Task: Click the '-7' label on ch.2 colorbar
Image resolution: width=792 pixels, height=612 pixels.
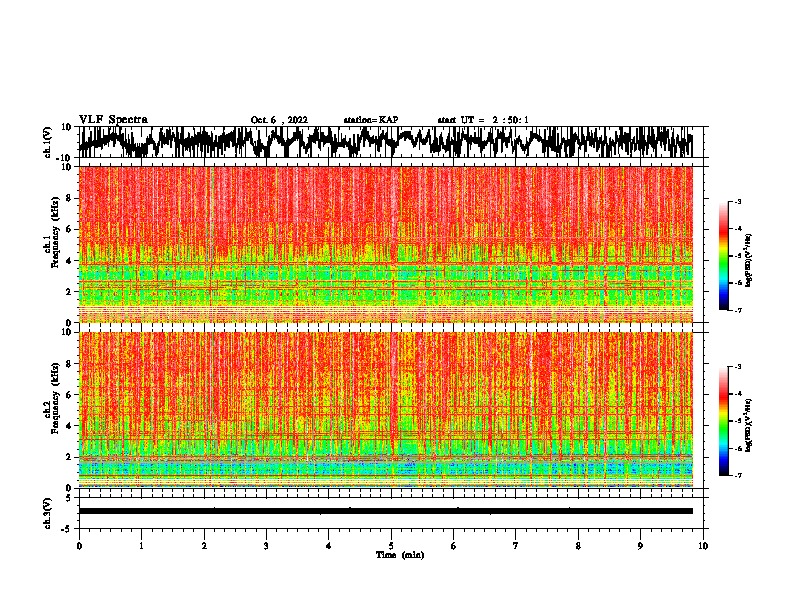Action: [x=737, y=475]
